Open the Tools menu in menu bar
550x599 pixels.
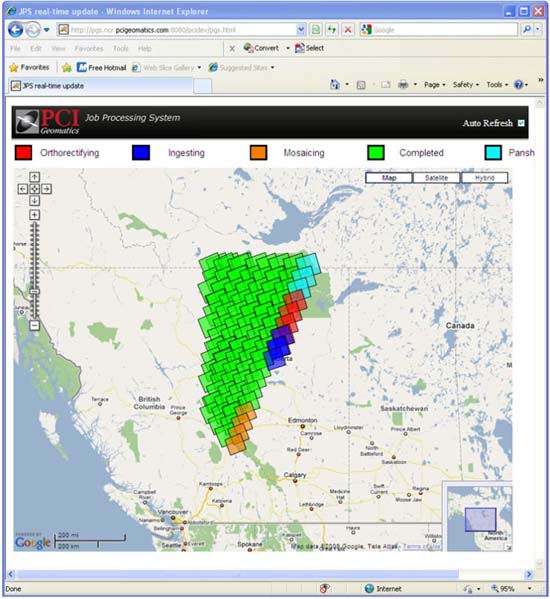[x=121, y=49]
